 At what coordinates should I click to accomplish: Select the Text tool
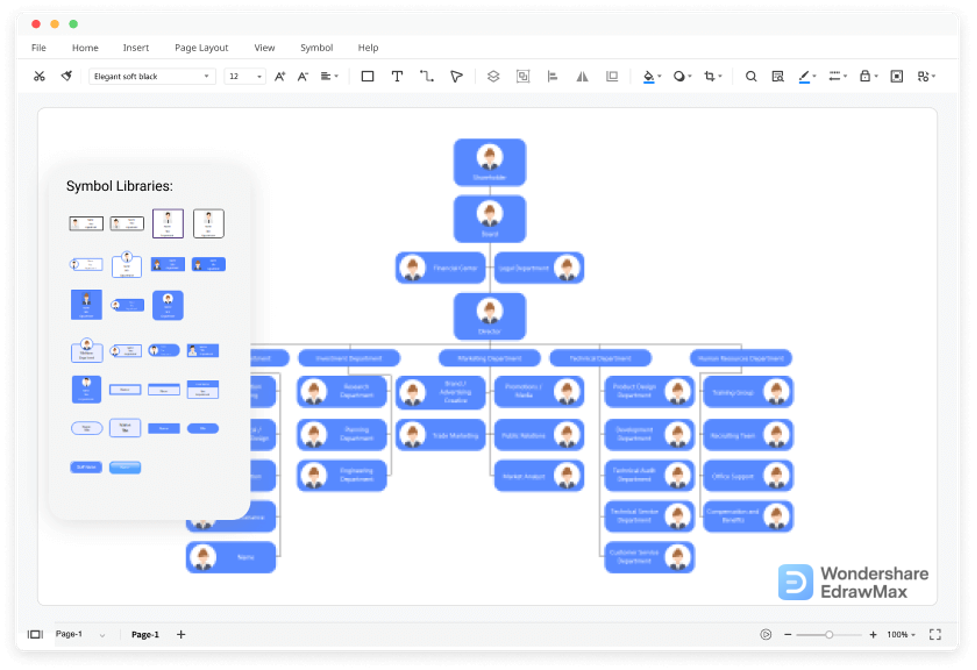tap(397, 76)
